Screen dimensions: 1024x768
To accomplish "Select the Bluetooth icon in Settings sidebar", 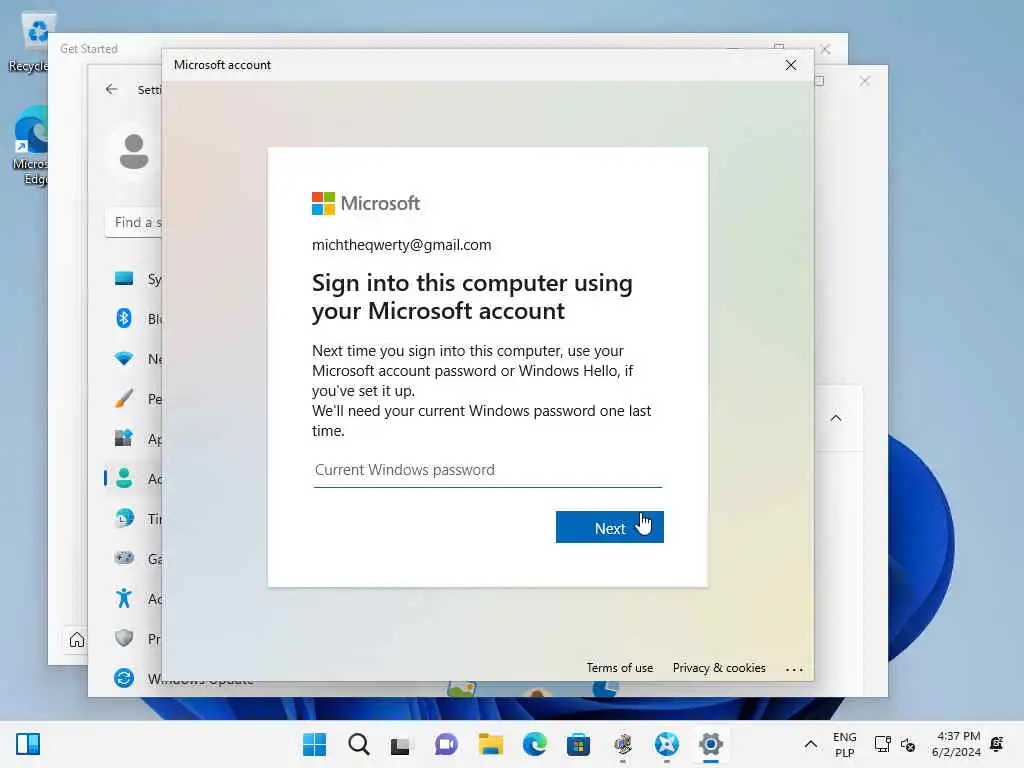I will coord(124,319).
